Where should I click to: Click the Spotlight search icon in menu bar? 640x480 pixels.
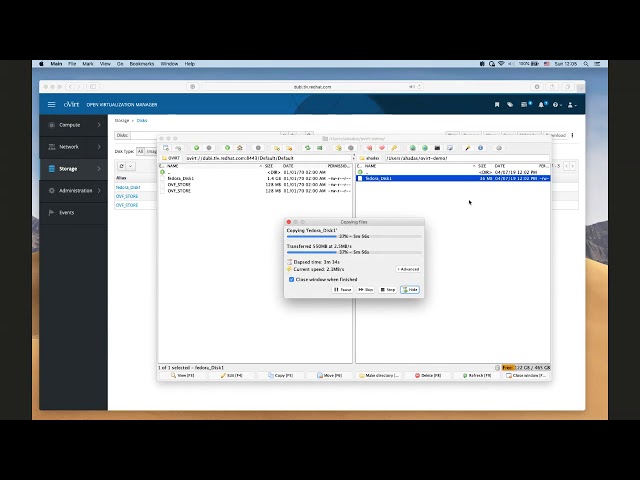(586, 64)
